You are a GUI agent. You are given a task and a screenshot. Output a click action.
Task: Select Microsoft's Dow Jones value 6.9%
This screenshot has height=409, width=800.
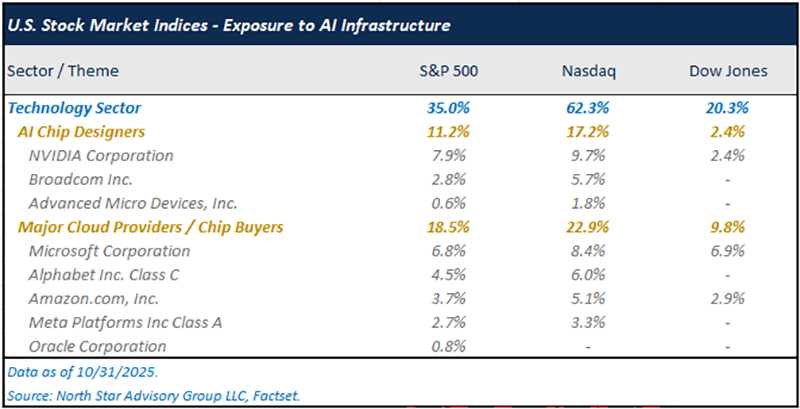pyautogui.click(x=727, y=251)
